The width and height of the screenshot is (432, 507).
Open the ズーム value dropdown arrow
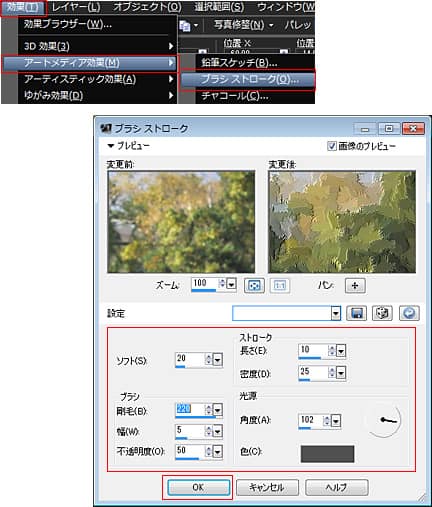[x=231, y=284]
